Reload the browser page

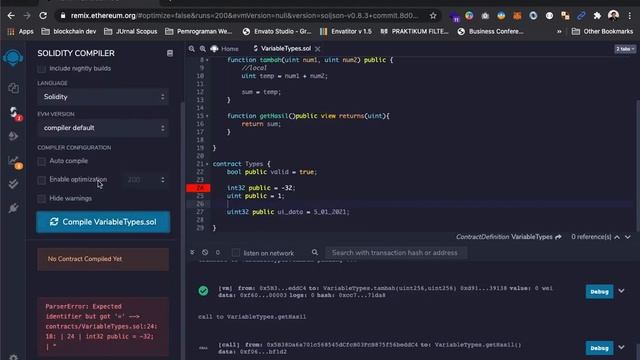point(43,16)
